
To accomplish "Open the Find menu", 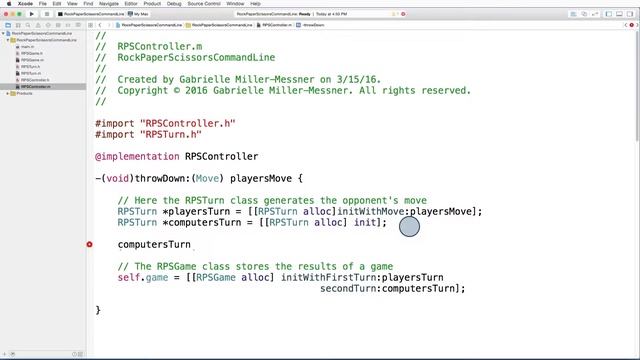I will point(88,4).
